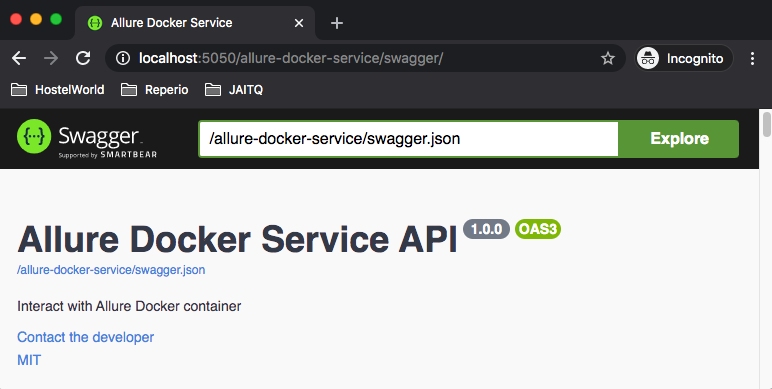
Task: Click the Explore button
Action: [x=679, y=139]
